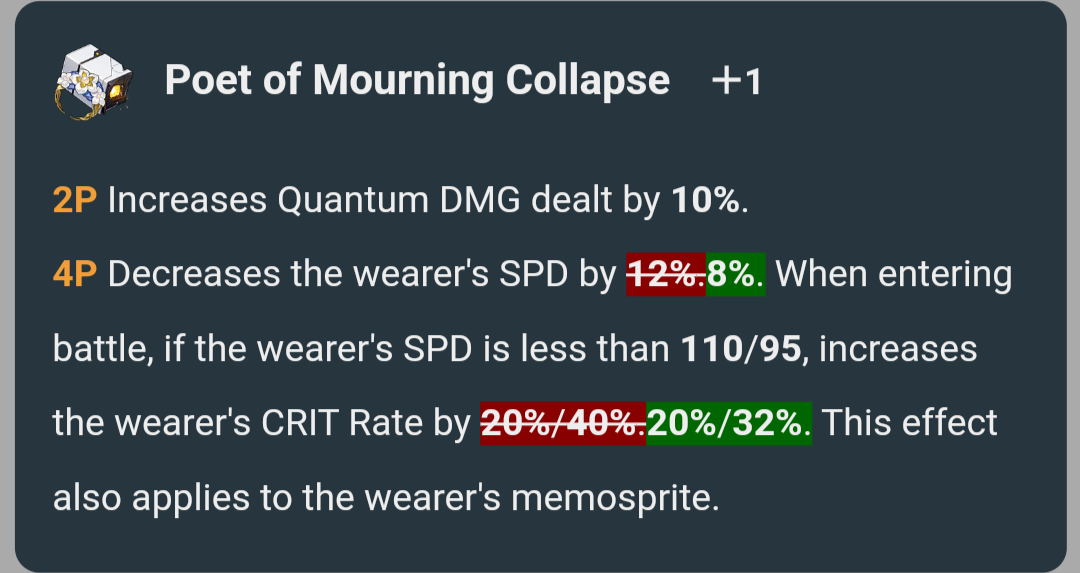Click the orange 2P set bonus label

[74, 200]
